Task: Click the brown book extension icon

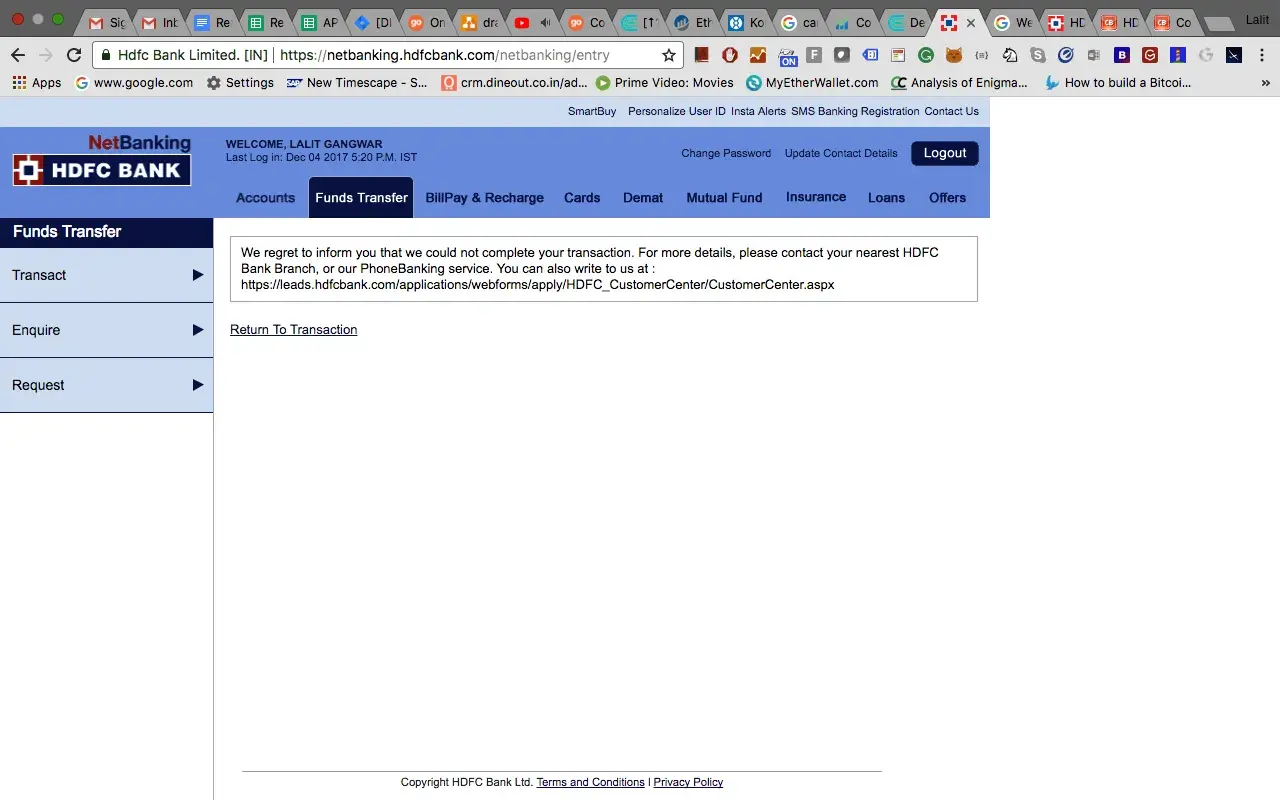Action: (702, 55)
